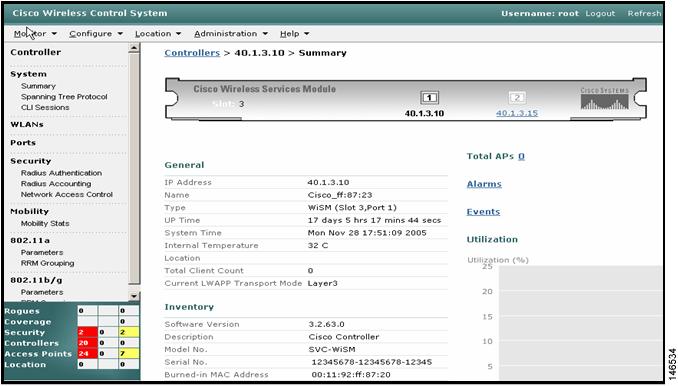Select Network Access Control item
The width and height of the screenshot is (678, 386).
(67, 195)
